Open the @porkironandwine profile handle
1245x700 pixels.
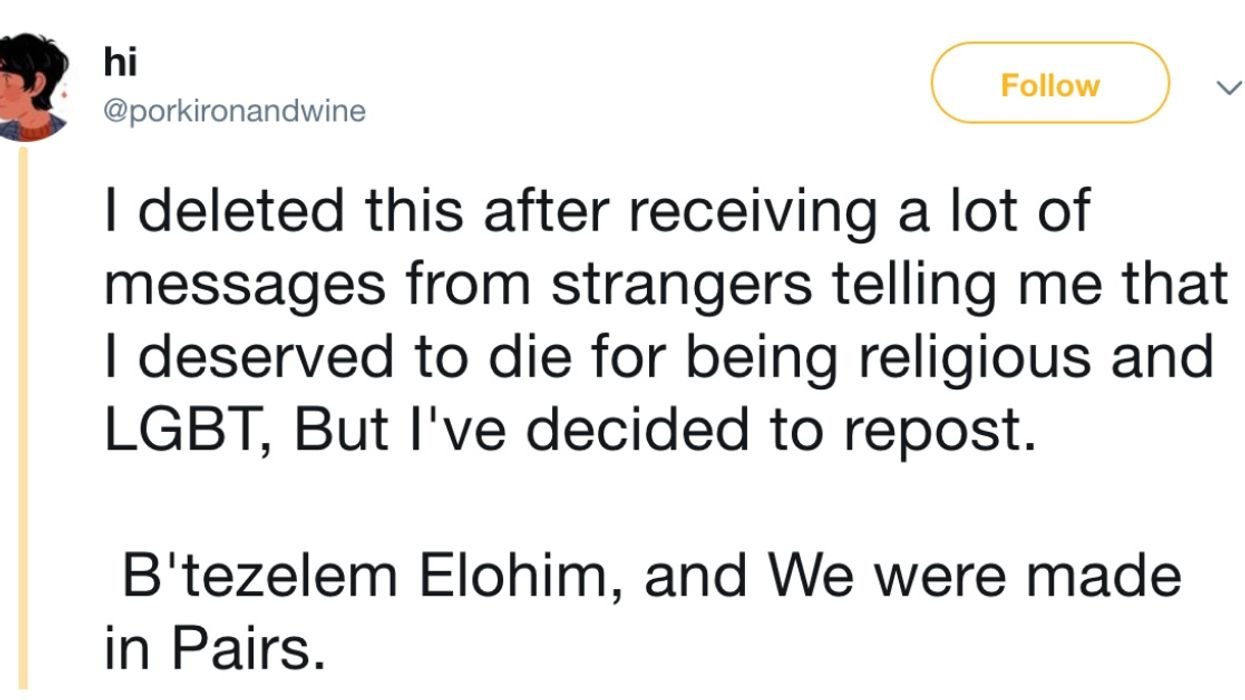(x=235, y=111)
